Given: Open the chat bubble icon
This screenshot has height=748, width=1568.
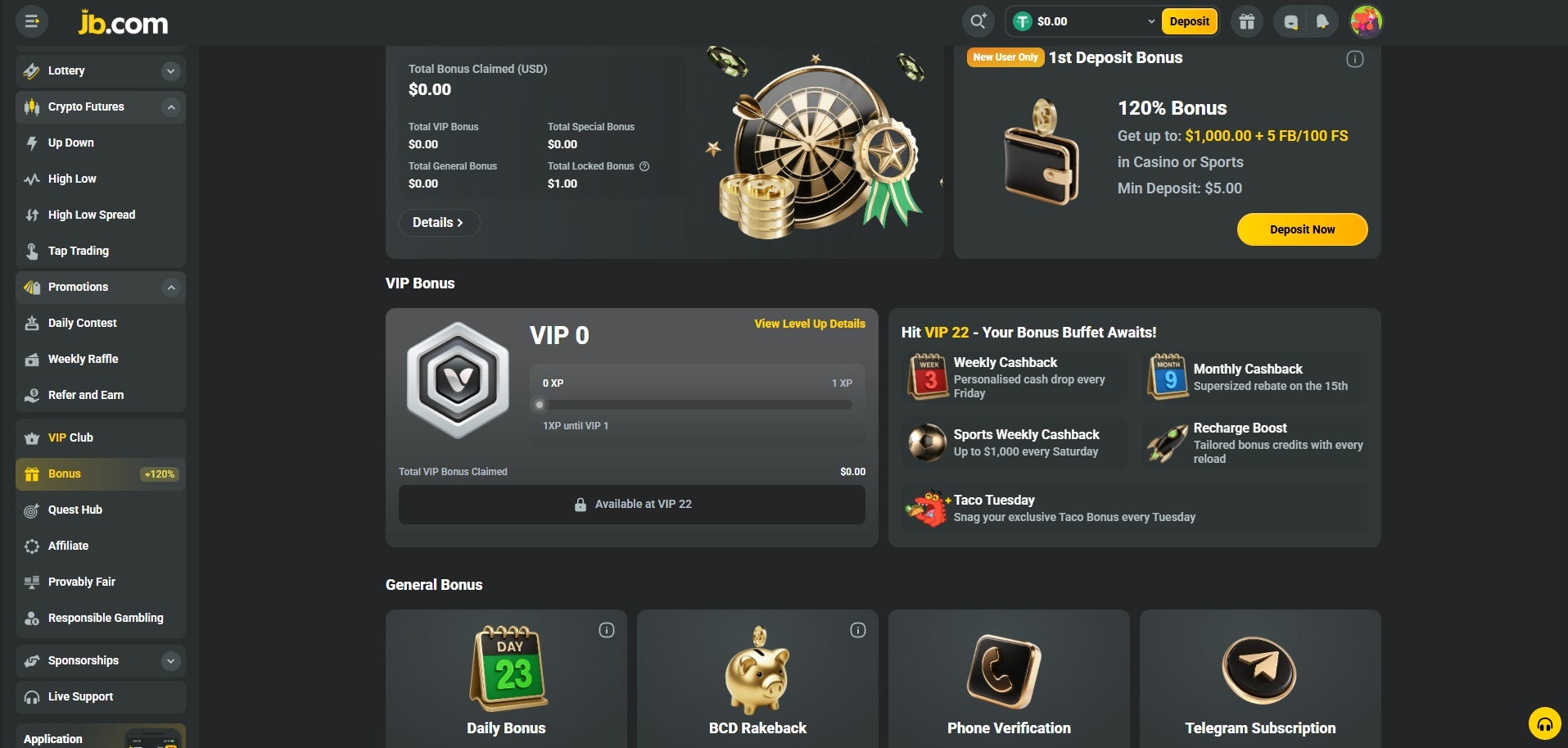Looking at the screenshot, I should tap(1291, 22).
